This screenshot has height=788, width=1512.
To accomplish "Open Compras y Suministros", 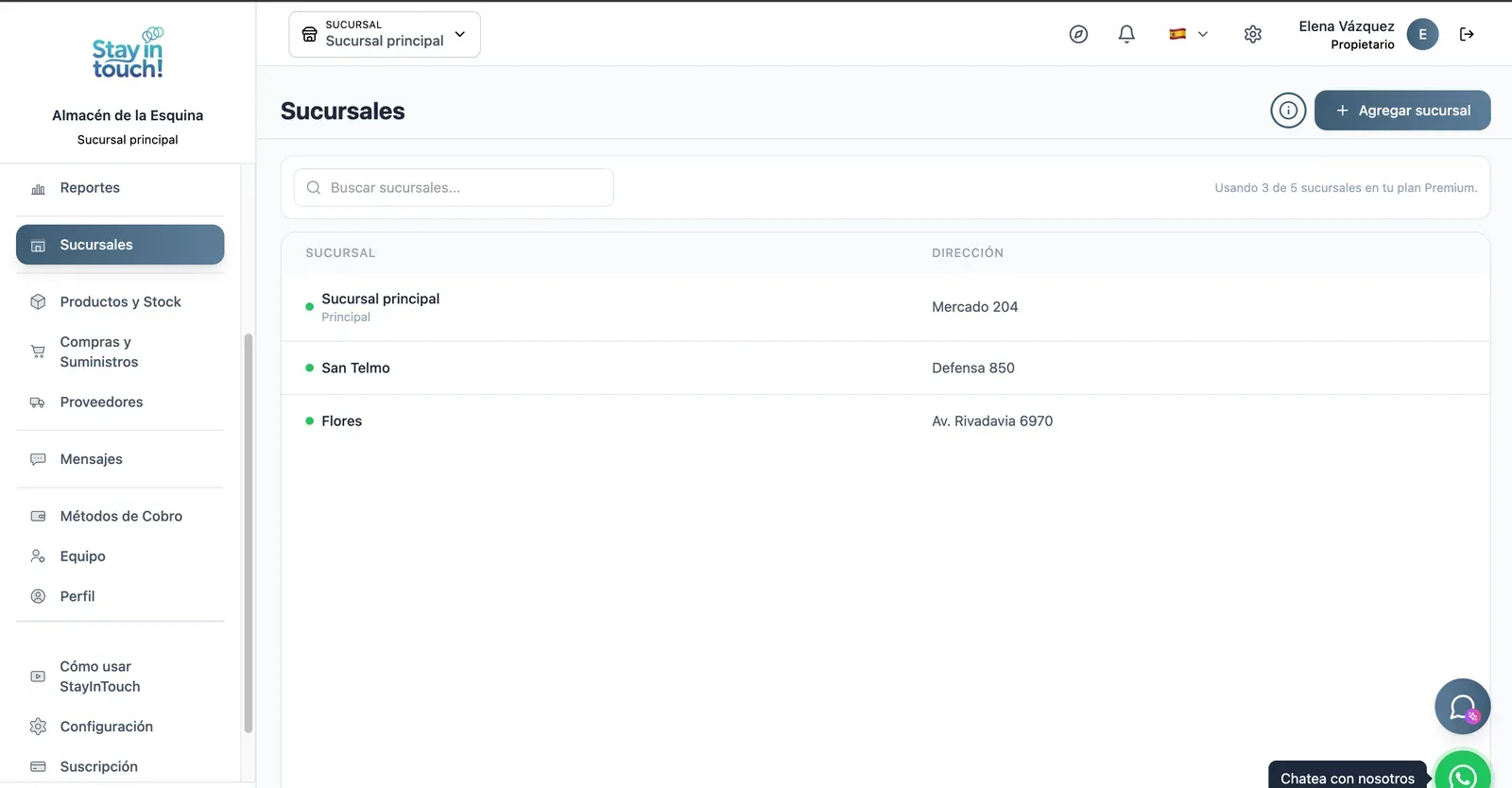I will [120, 351].
